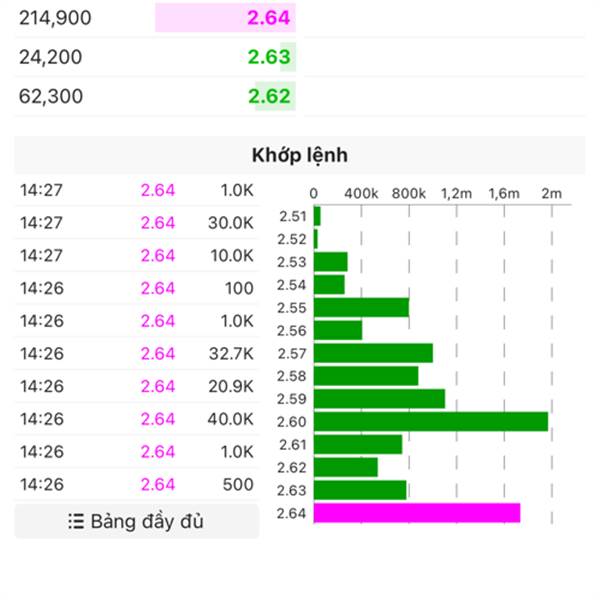Click the 14:26 trade with 500 volume

(137, 484)
